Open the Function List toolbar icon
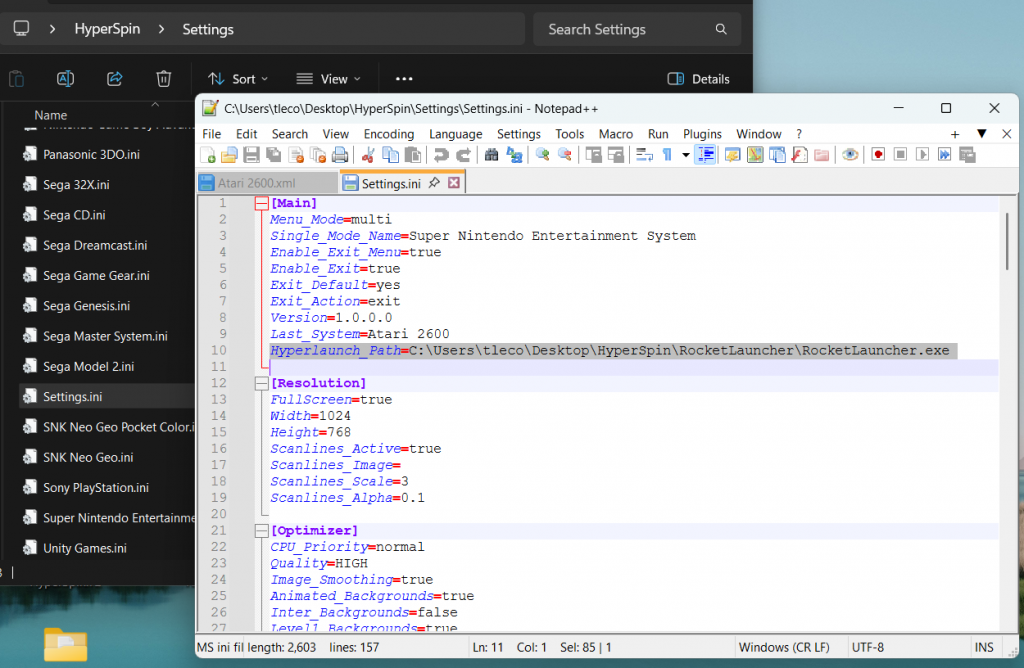Viewport: 1024px width, 668px height. pyautogui.click(x=799, y=155)
